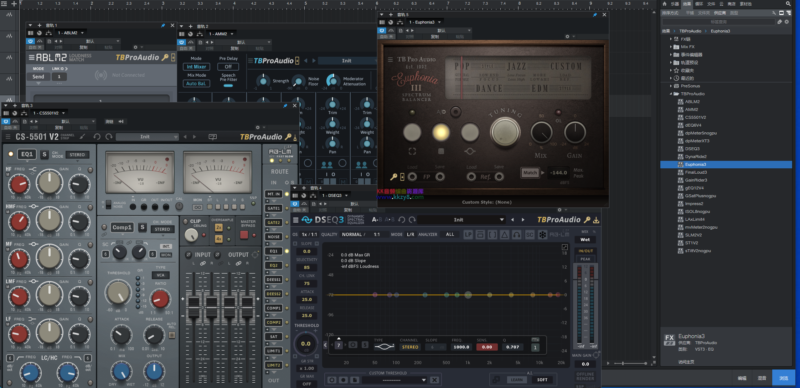Click the key icon in ABLM2 header
Viewport: 800px width, 388px height.
(165, 58)
